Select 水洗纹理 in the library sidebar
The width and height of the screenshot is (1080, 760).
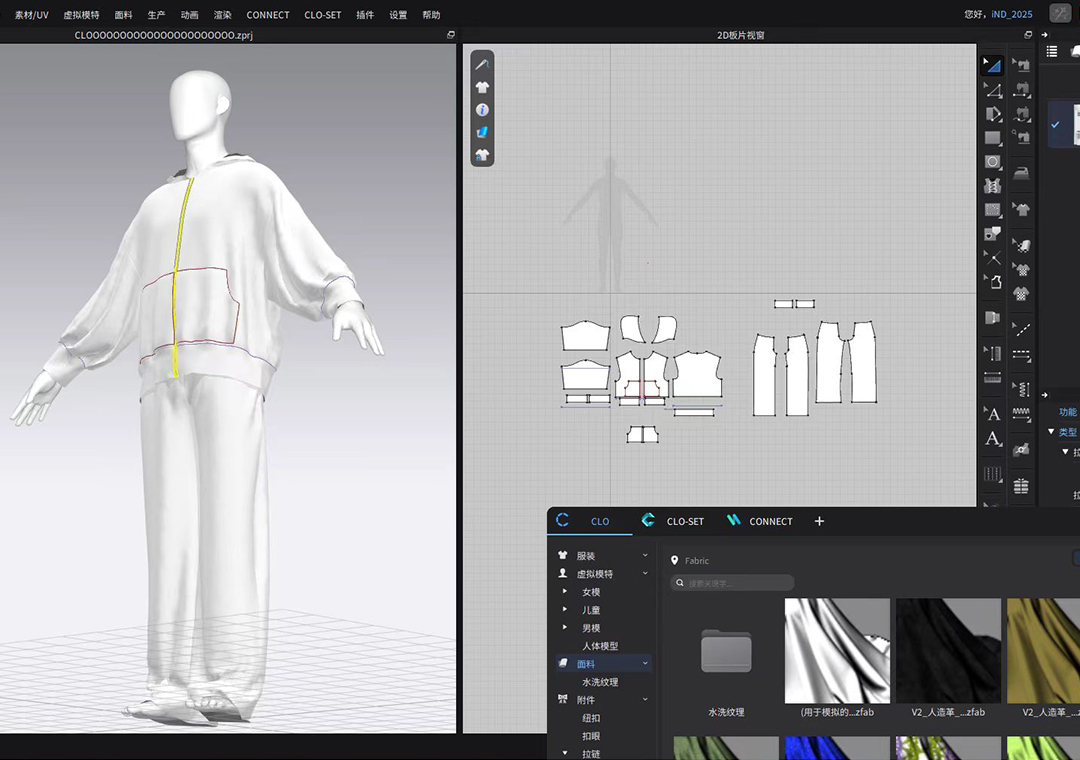coord(600,682)
